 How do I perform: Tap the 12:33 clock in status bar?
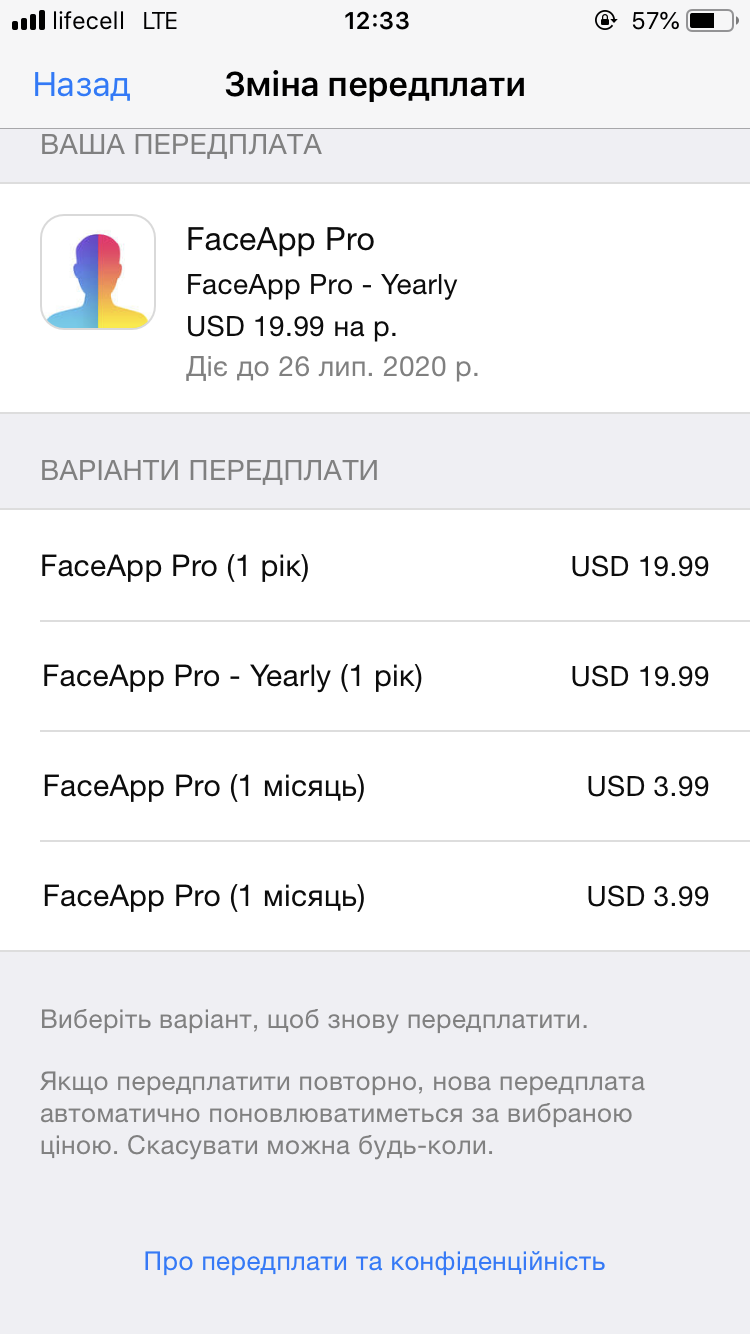(x=376, y=20)
